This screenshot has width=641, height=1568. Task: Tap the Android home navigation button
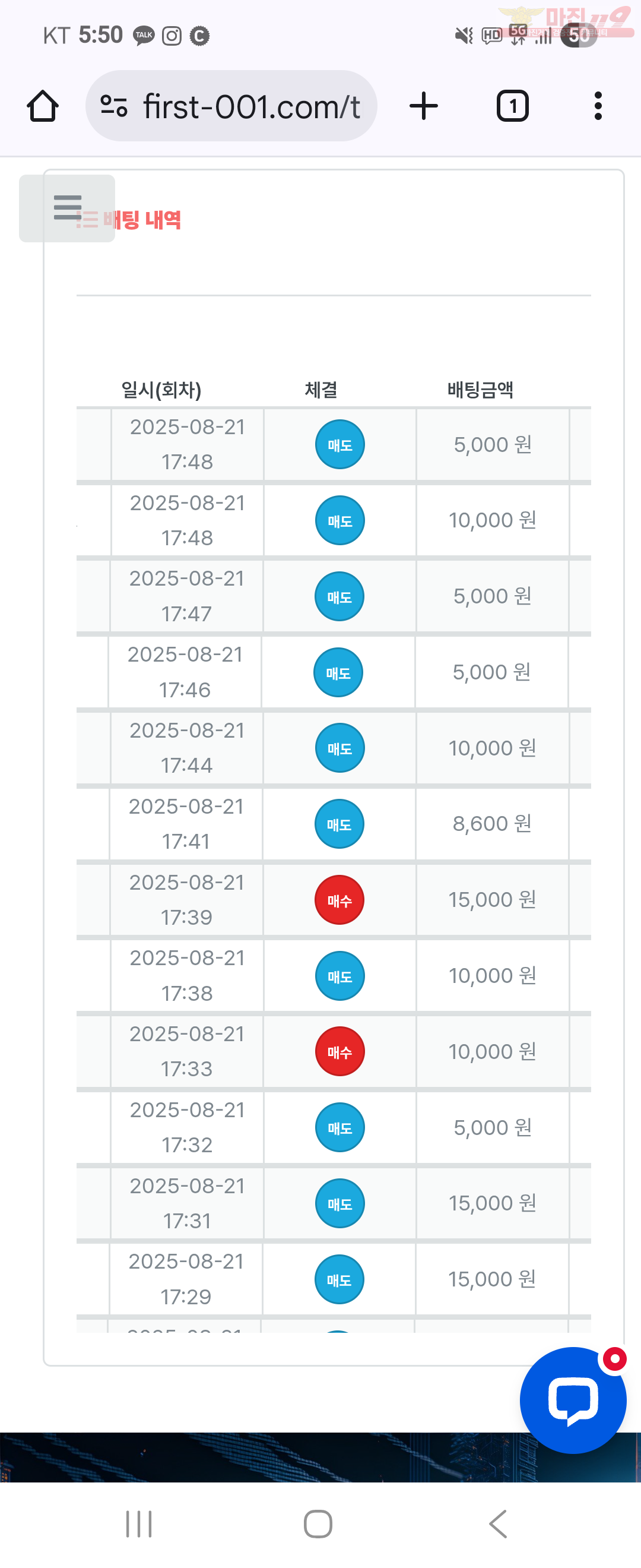point(318,1524)
